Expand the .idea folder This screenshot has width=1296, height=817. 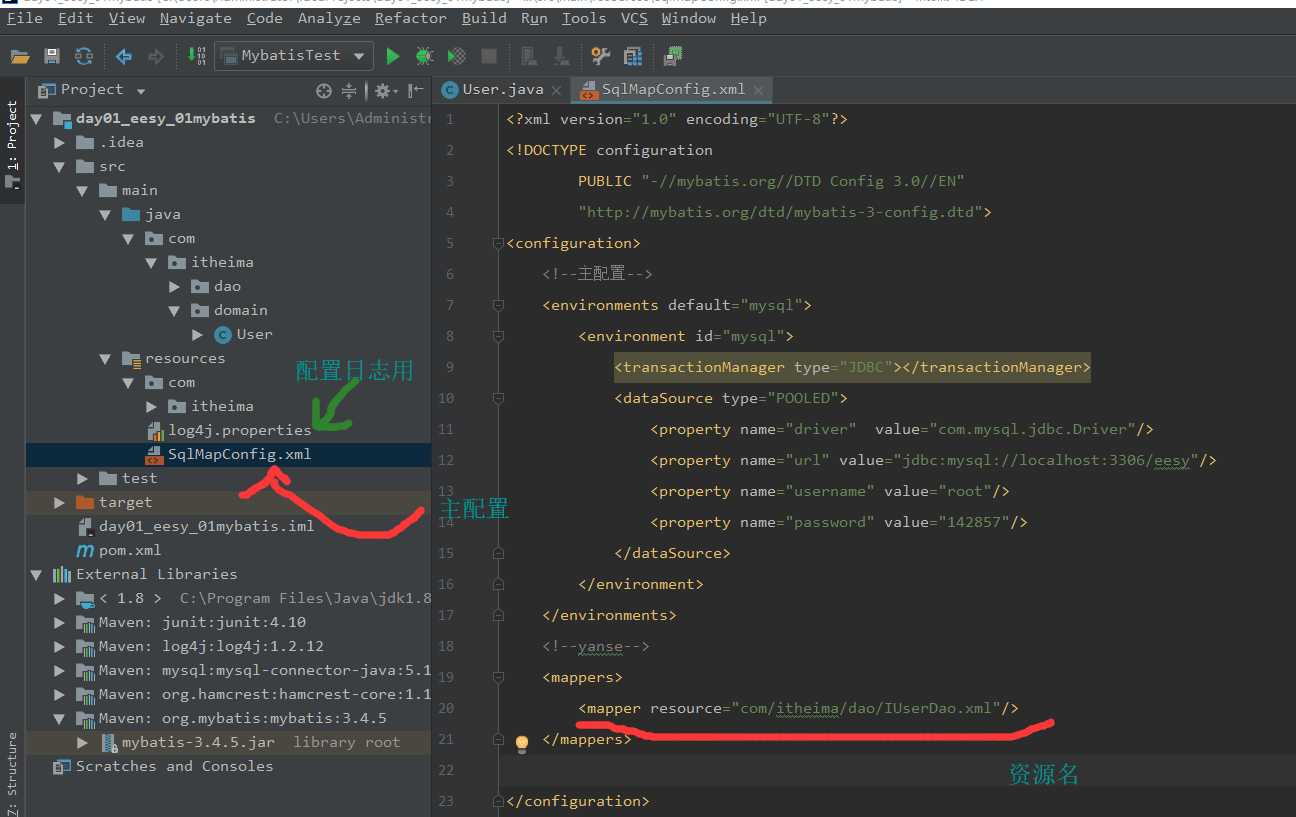tap(60, 142)
